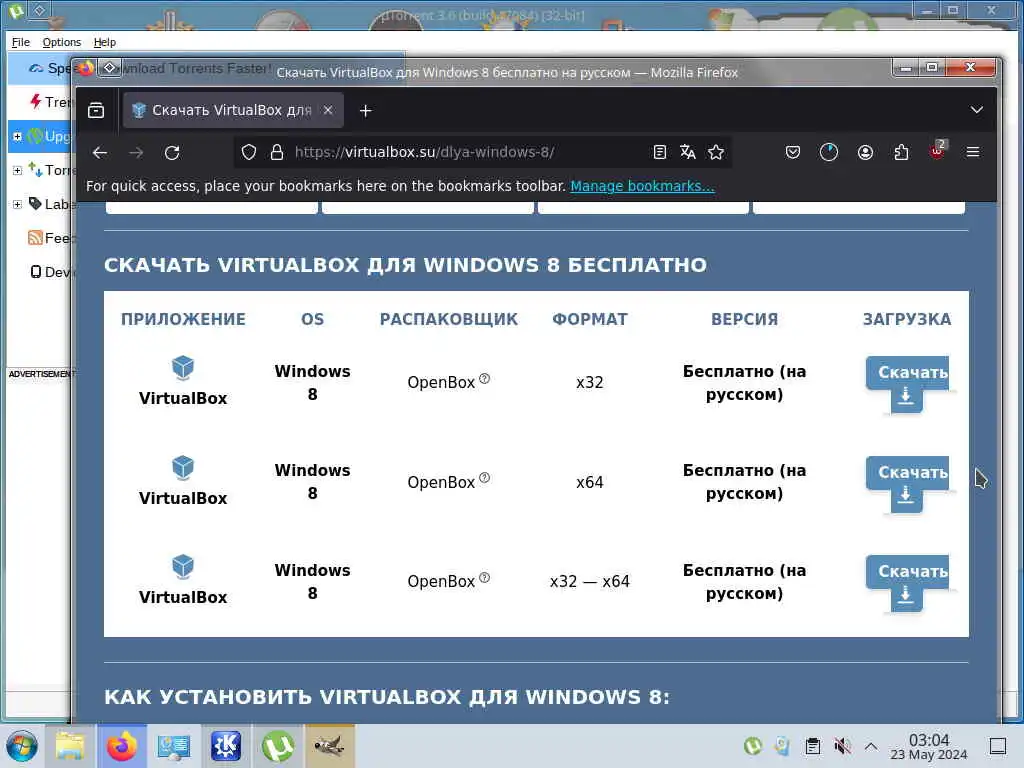Select the РАСПАКОВЩИК column header

[449, 319]
